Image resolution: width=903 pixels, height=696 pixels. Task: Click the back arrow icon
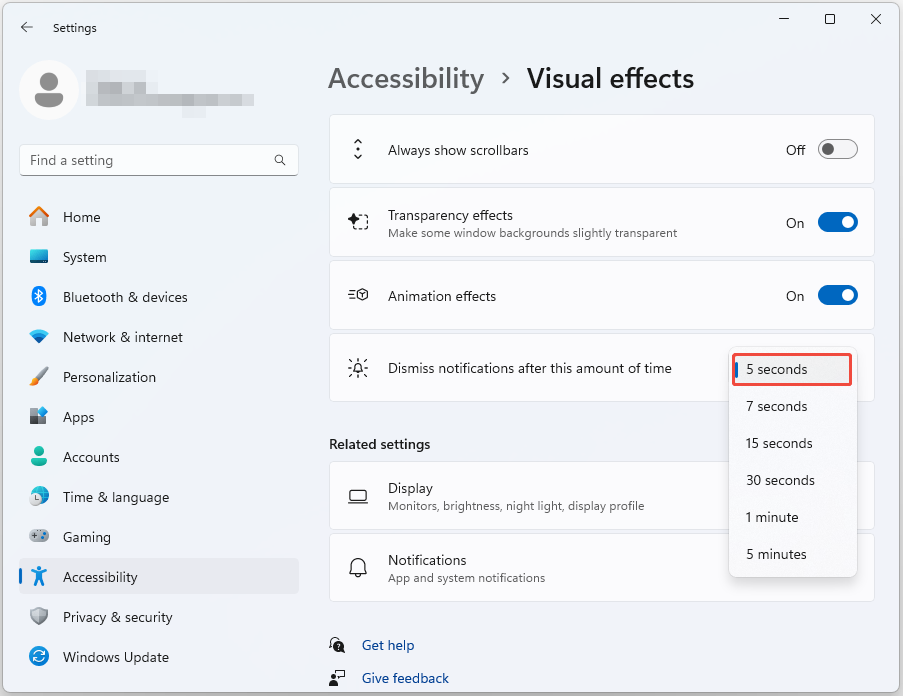pos(26,28)
